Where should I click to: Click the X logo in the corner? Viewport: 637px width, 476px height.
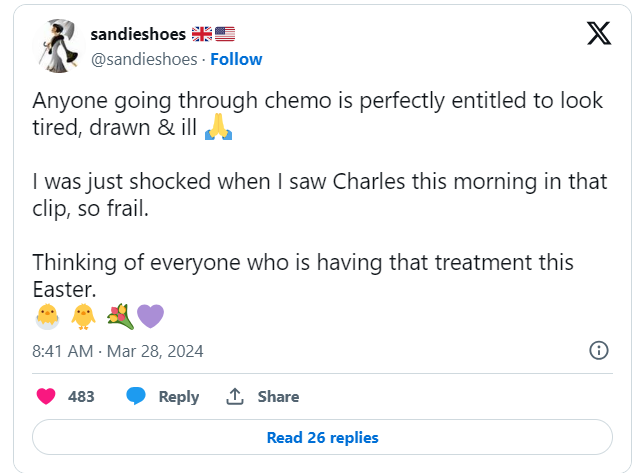(598, 34)
